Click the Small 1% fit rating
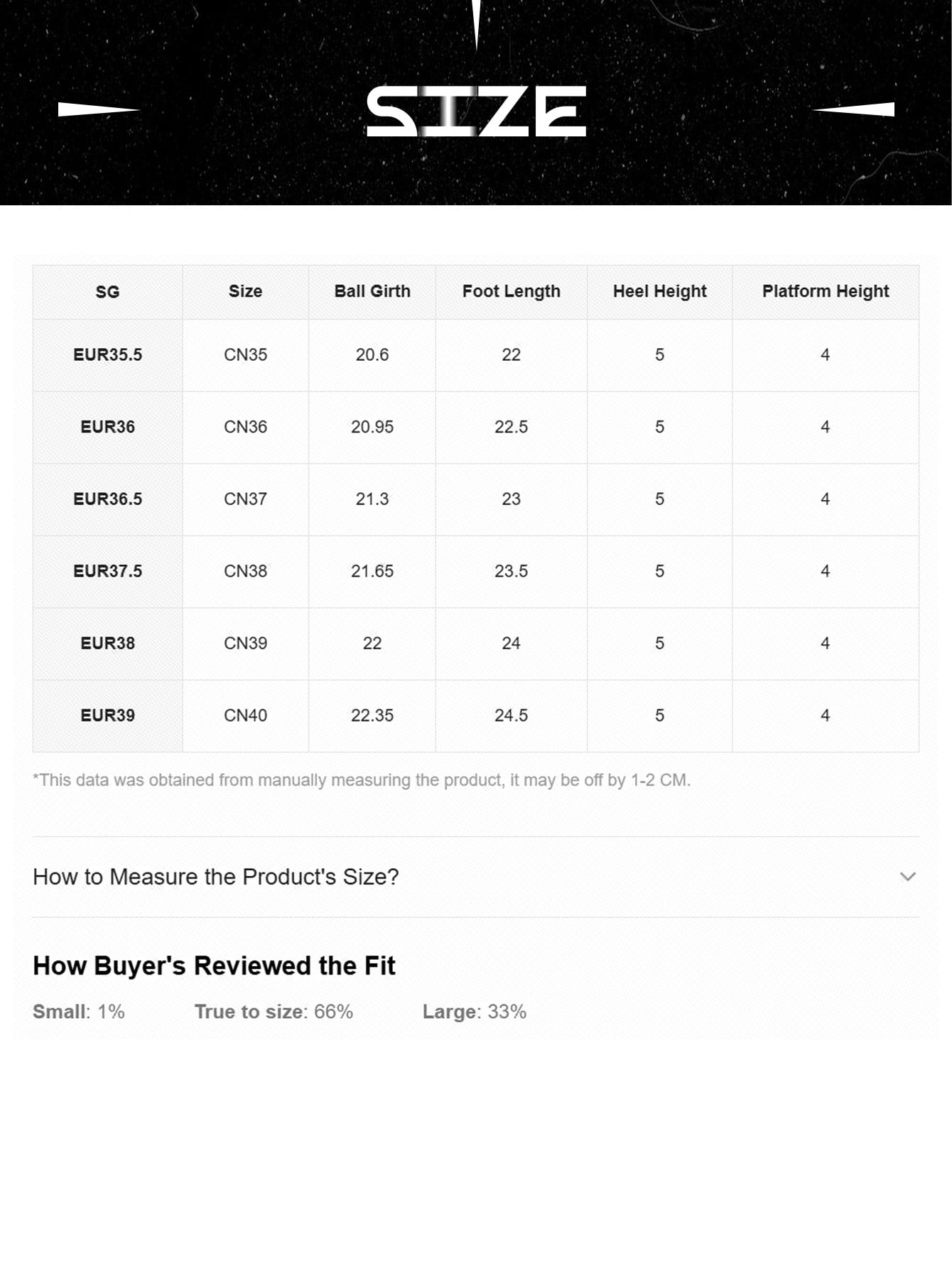Screen dimensions: 952x1268 (78, 1012)
